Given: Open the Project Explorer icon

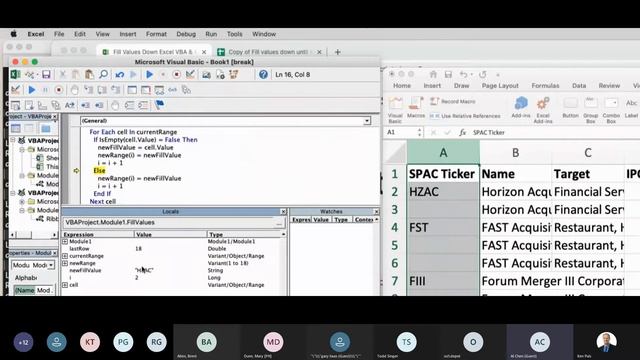Looking at the screenshot, I should (x=207, y=75).
